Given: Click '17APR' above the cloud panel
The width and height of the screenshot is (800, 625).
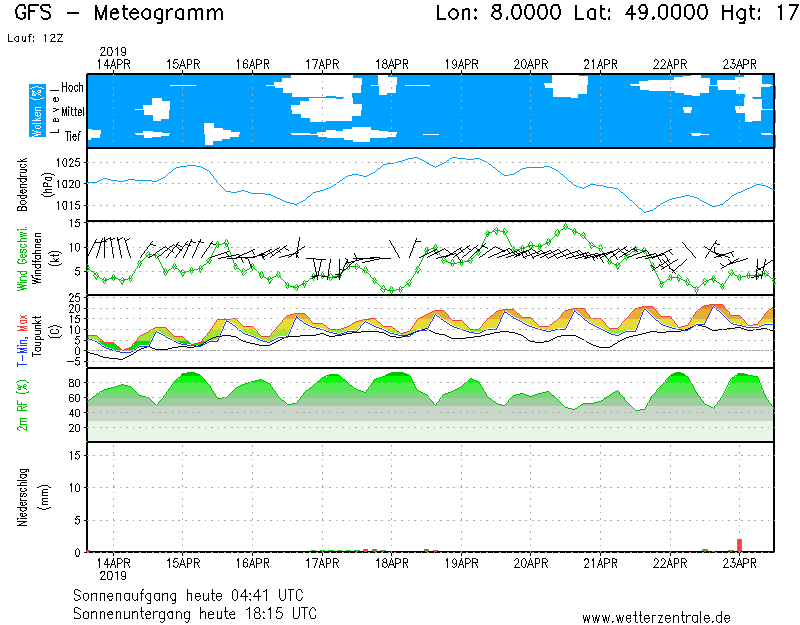Looking at the screenshot, I should pyautogui.click(x=322, y=65).
